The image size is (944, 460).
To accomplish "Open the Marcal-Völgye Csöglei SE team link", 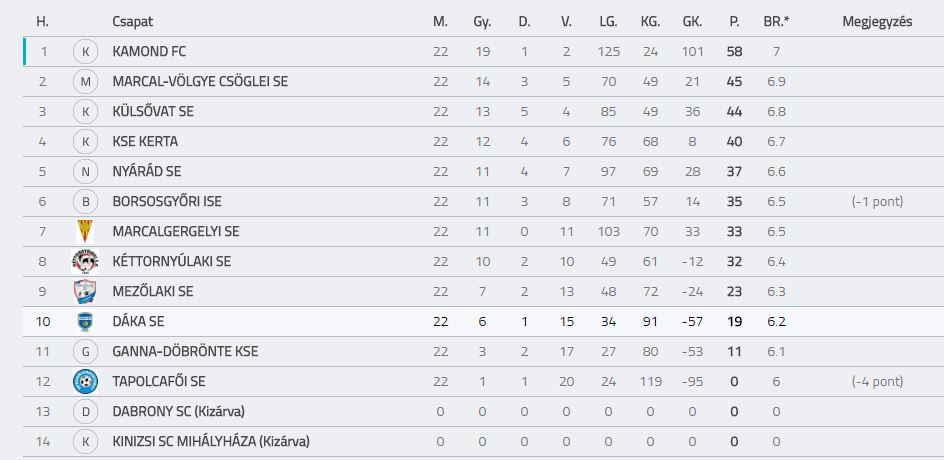I will pos(200,81).
